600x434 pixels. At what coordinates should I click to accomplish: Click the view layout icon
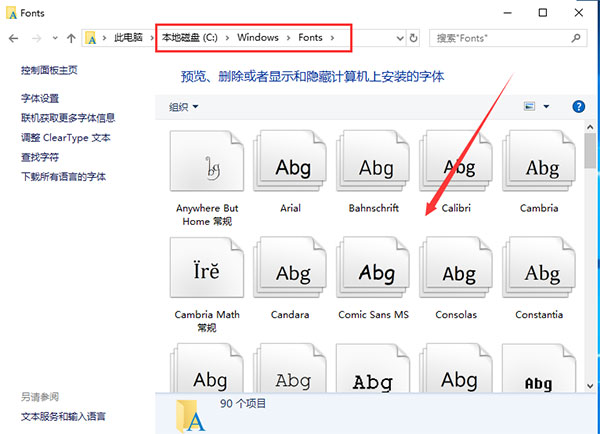tap(529, 106)
